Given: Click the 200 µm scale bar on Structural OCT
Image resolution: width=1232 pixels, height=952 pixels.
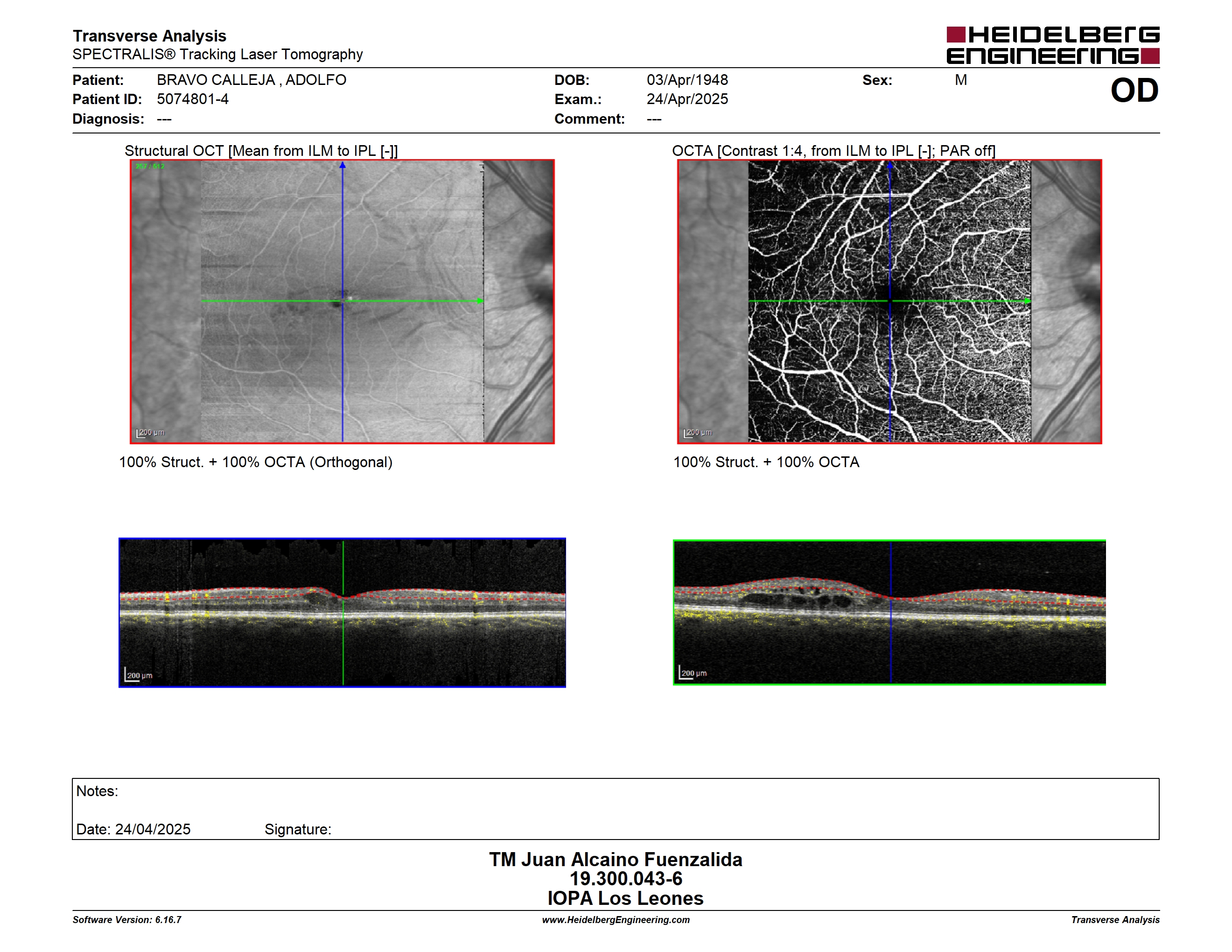Looking at the screenshot, I should click(x=150, y=433).
